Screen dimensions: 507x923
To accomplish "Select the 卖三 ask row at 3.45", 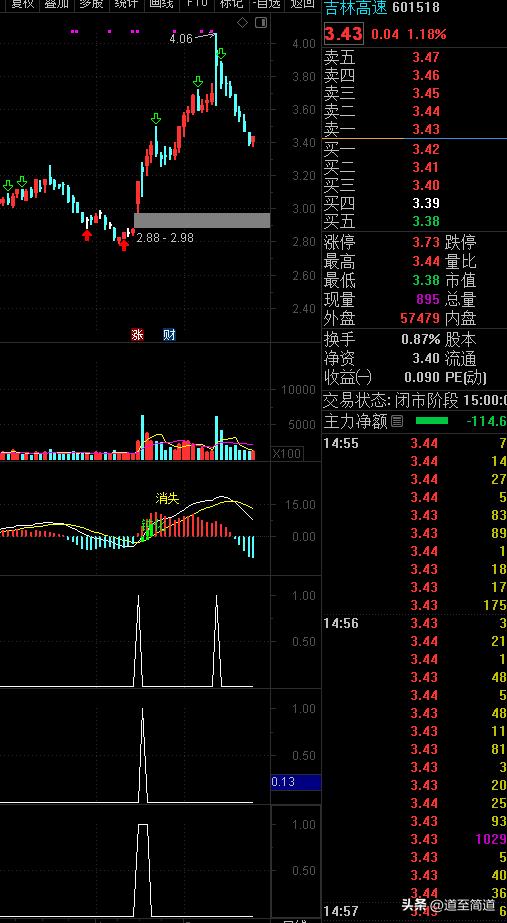I will [415, 93].
